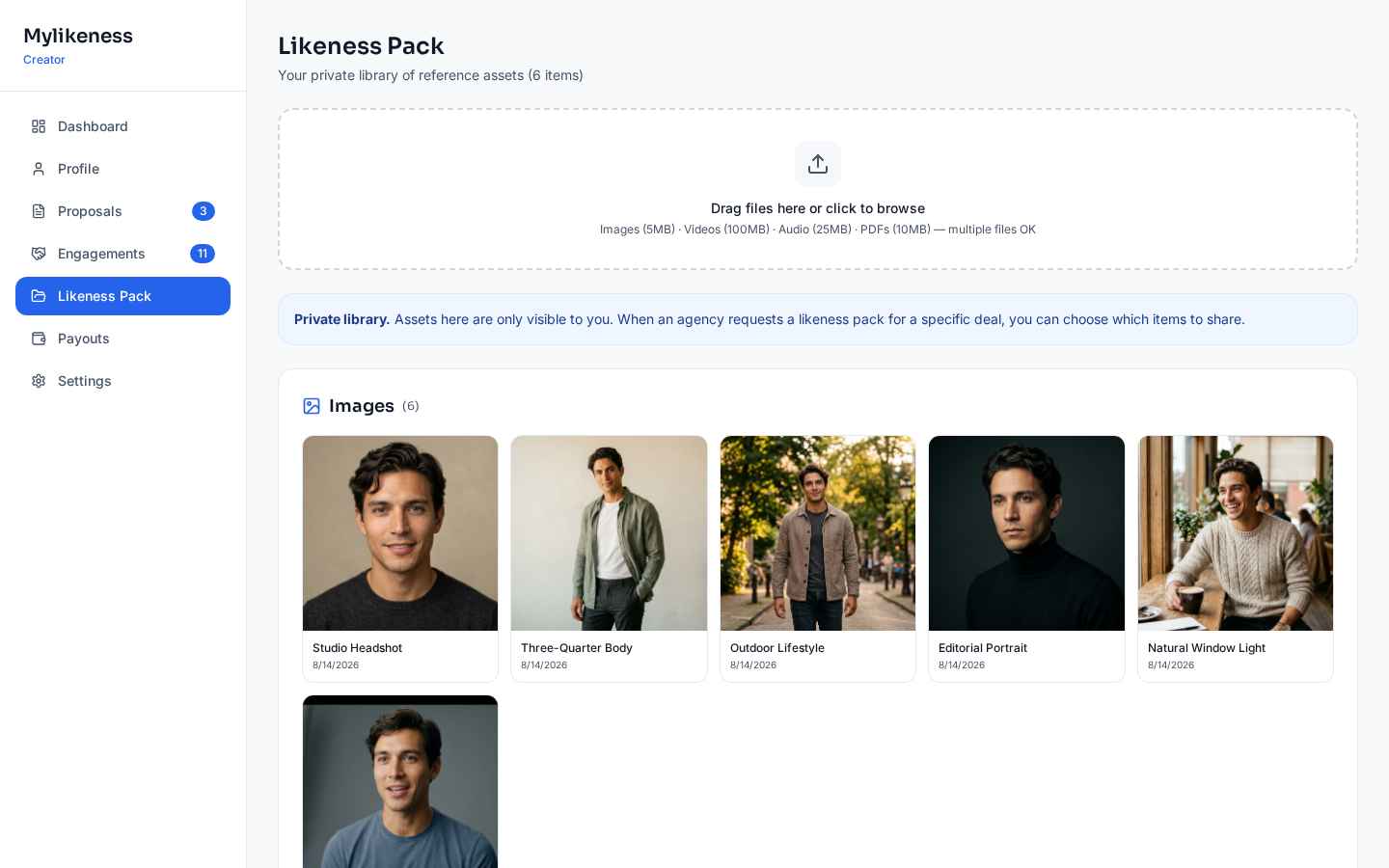Click the 'Your private library' subtitle
Image resolution: width=1389 pixels, height=868 pixels.
[430, 75]
